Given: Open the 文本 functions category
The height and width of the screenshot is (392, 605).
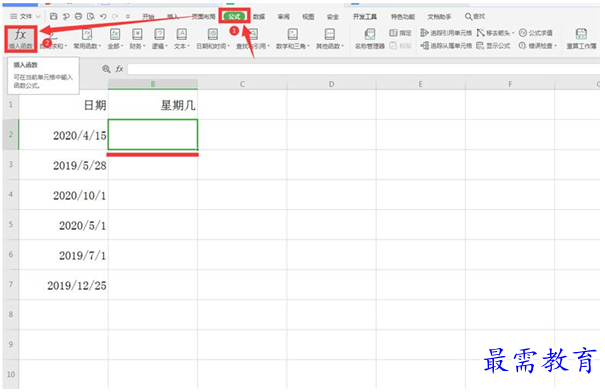Looking at the screenshot, I should (182, 39).
